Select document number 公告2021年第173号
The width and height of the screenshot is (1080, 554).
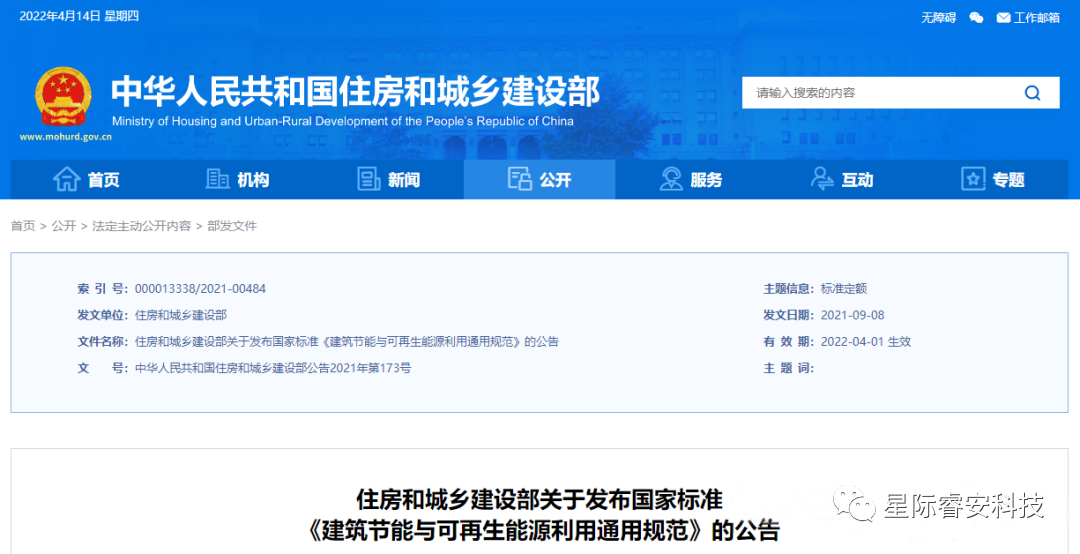357,368
